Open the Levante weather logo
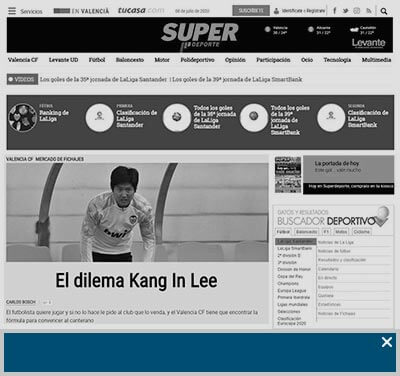400x376 pixels. tap(368, 43)
